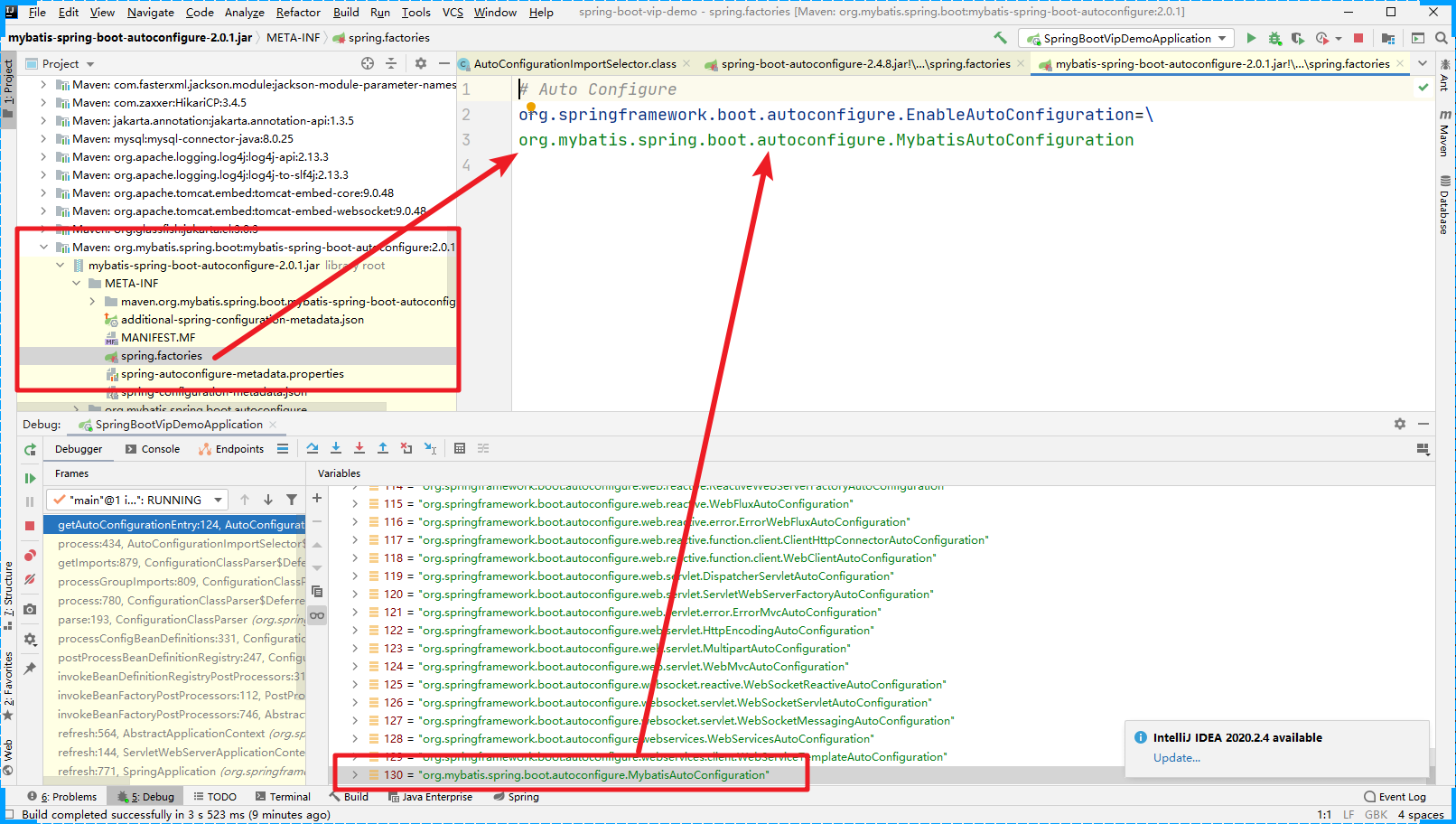Click Run to Cursor icon
1456x824 pixels.
431,448
